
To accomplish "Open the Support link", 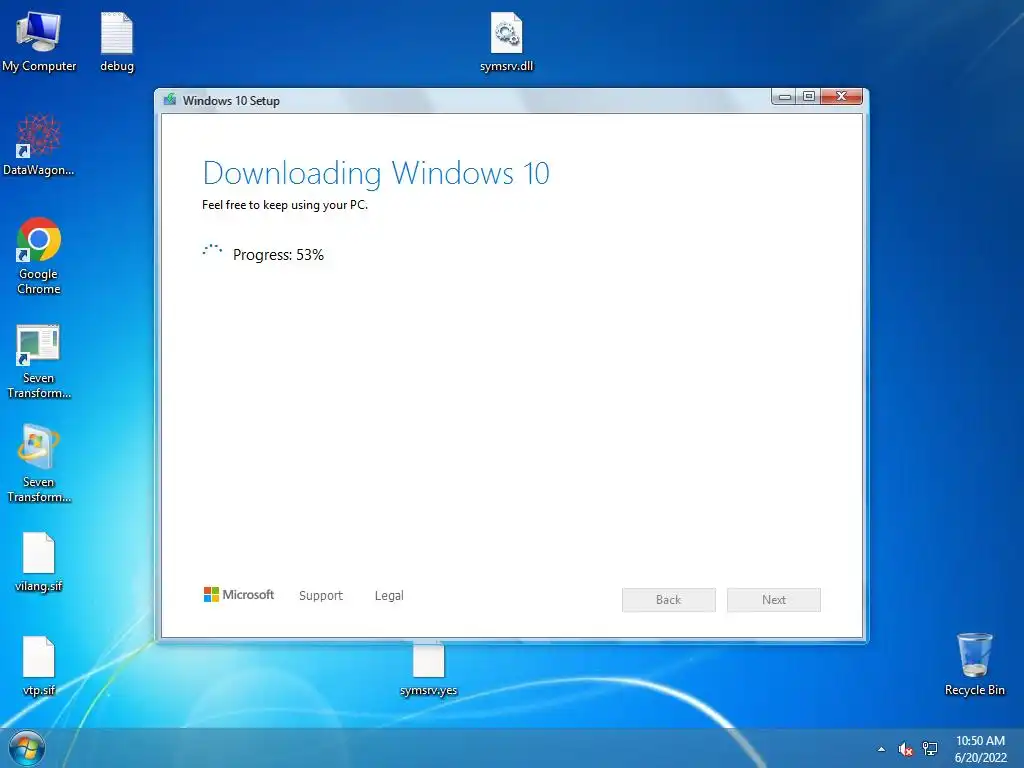I will (321, 596).
